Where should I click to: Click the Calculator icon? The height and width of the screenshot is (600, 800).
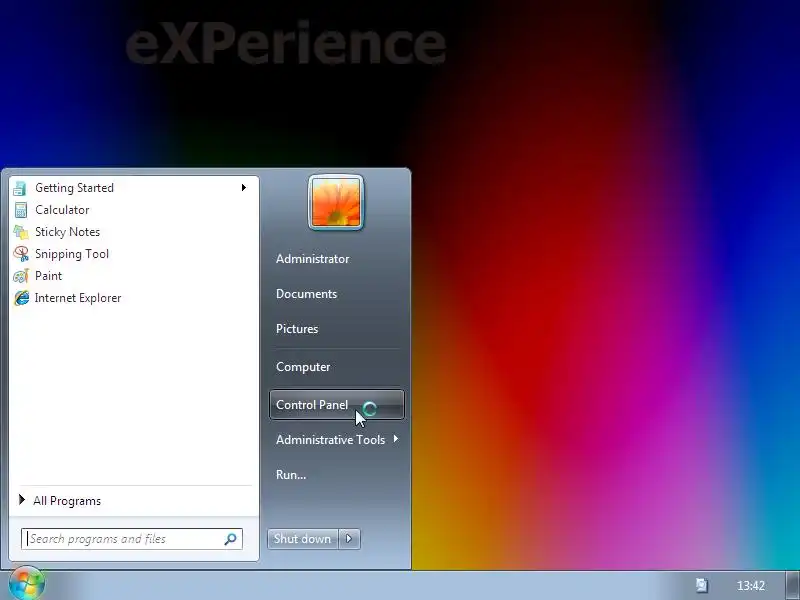20,210
